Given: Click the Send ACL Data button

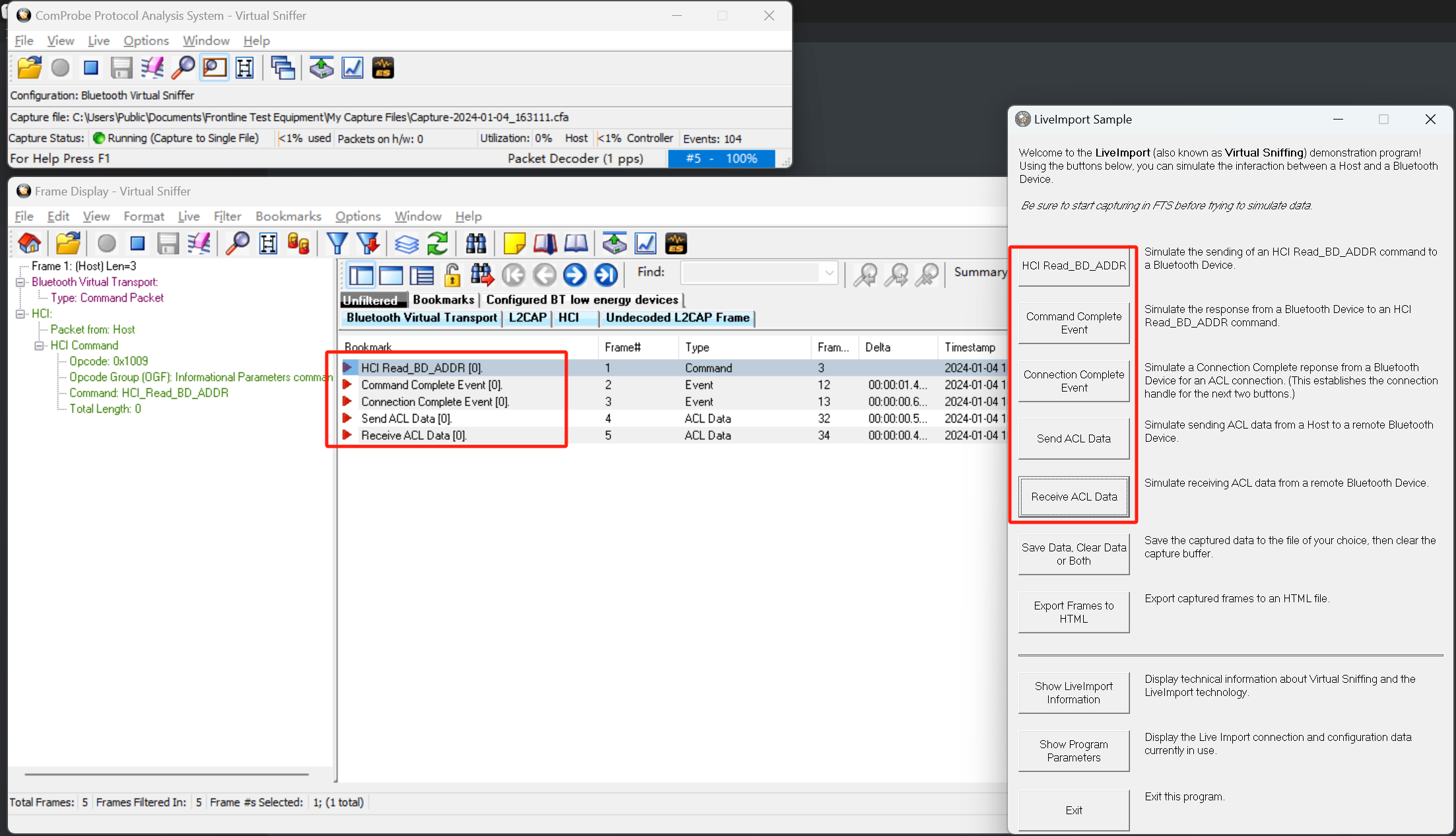Looking at the screenshot, I should (x=1073, y=439).
